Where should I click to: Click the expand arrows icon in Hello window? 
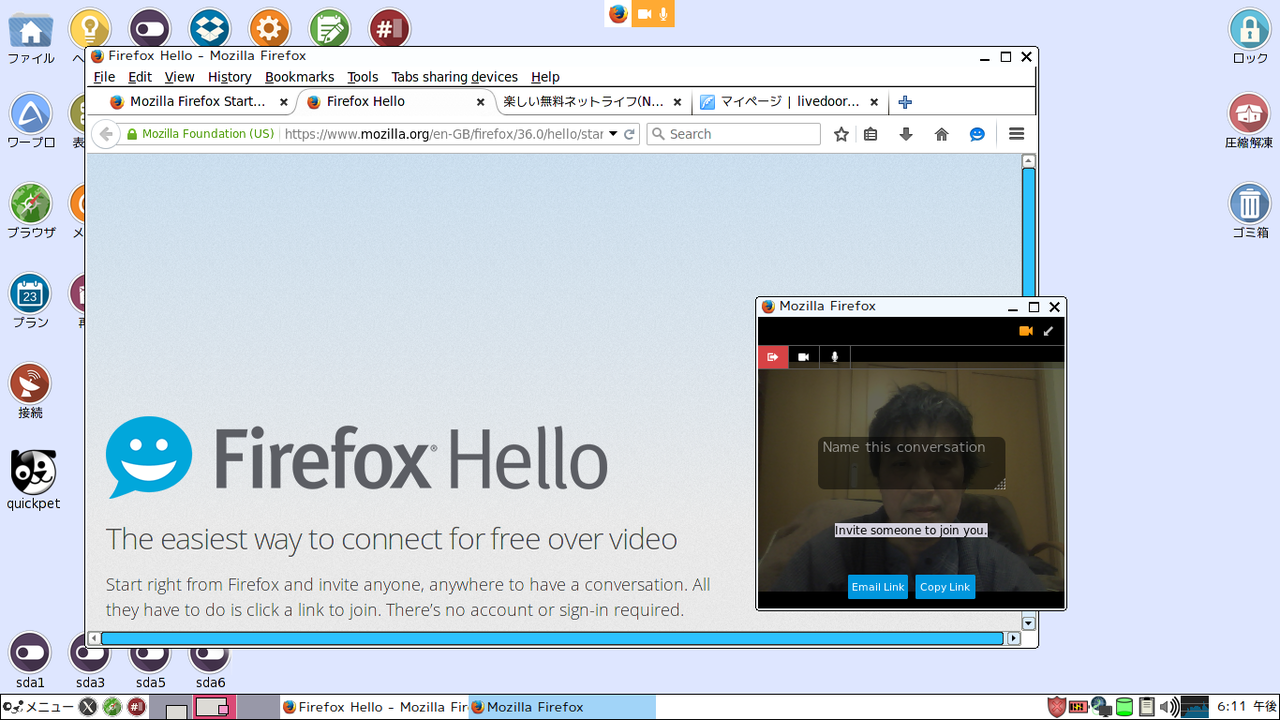tap(1048, 331)
